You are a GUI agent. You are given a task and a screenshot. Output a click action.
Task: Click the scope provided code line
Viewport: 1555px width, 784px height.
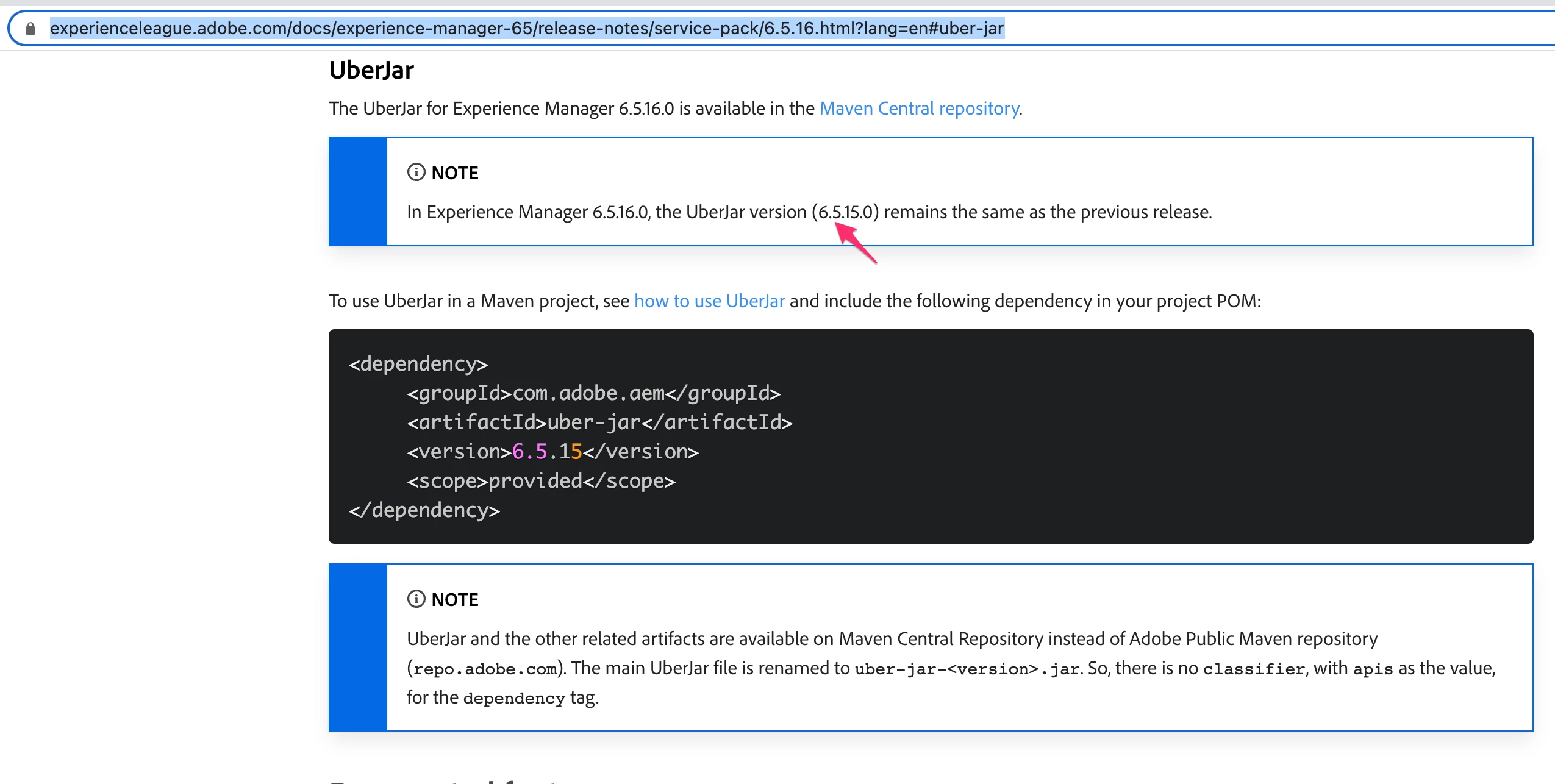tap(541, 481)
